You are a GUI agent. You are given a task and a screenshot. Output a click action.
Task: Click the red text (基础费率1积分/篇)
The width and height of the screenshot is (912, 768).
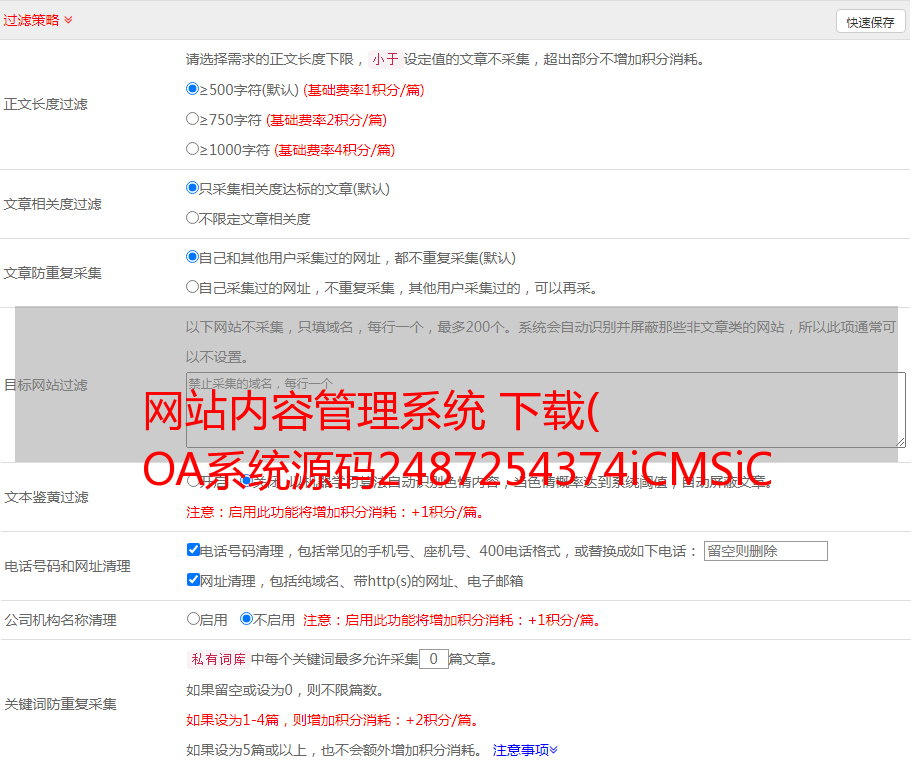364,90
